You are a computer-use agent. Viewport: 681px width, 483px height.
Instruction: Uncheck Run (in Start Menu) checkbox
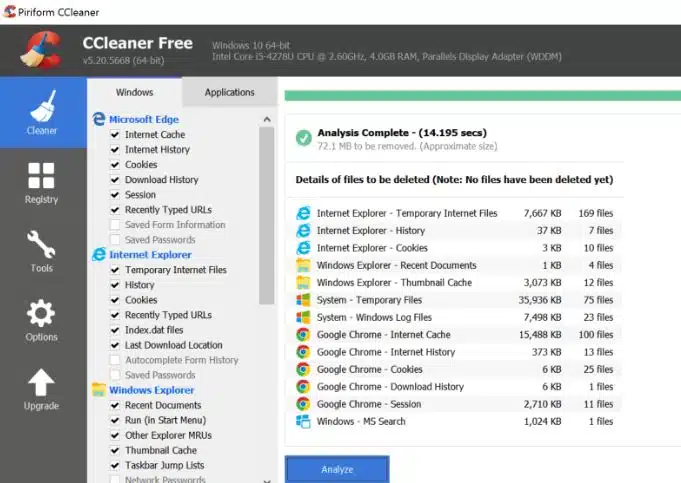(x=115, y=420)
